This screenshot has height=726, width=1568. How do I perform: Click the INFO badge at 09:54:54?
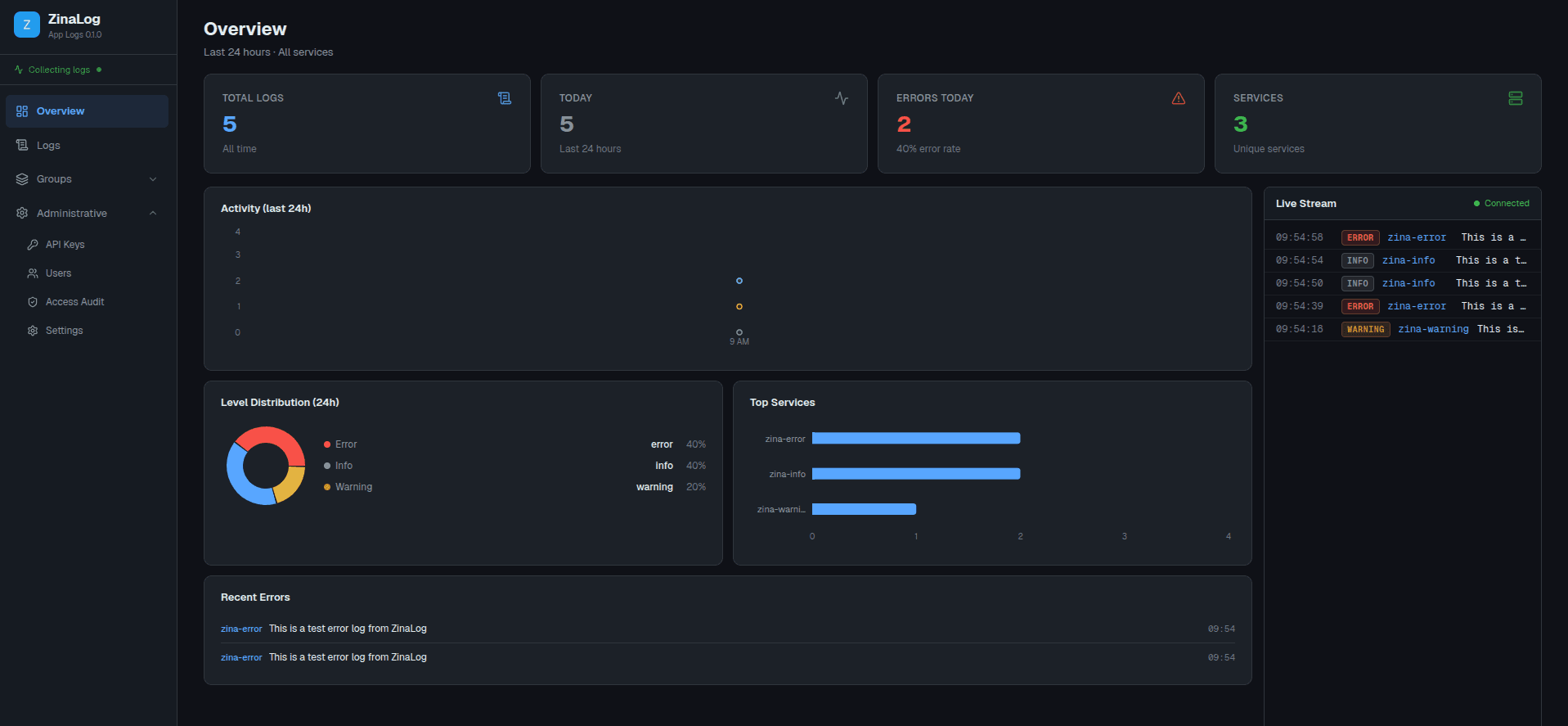tap(1358, 260)
